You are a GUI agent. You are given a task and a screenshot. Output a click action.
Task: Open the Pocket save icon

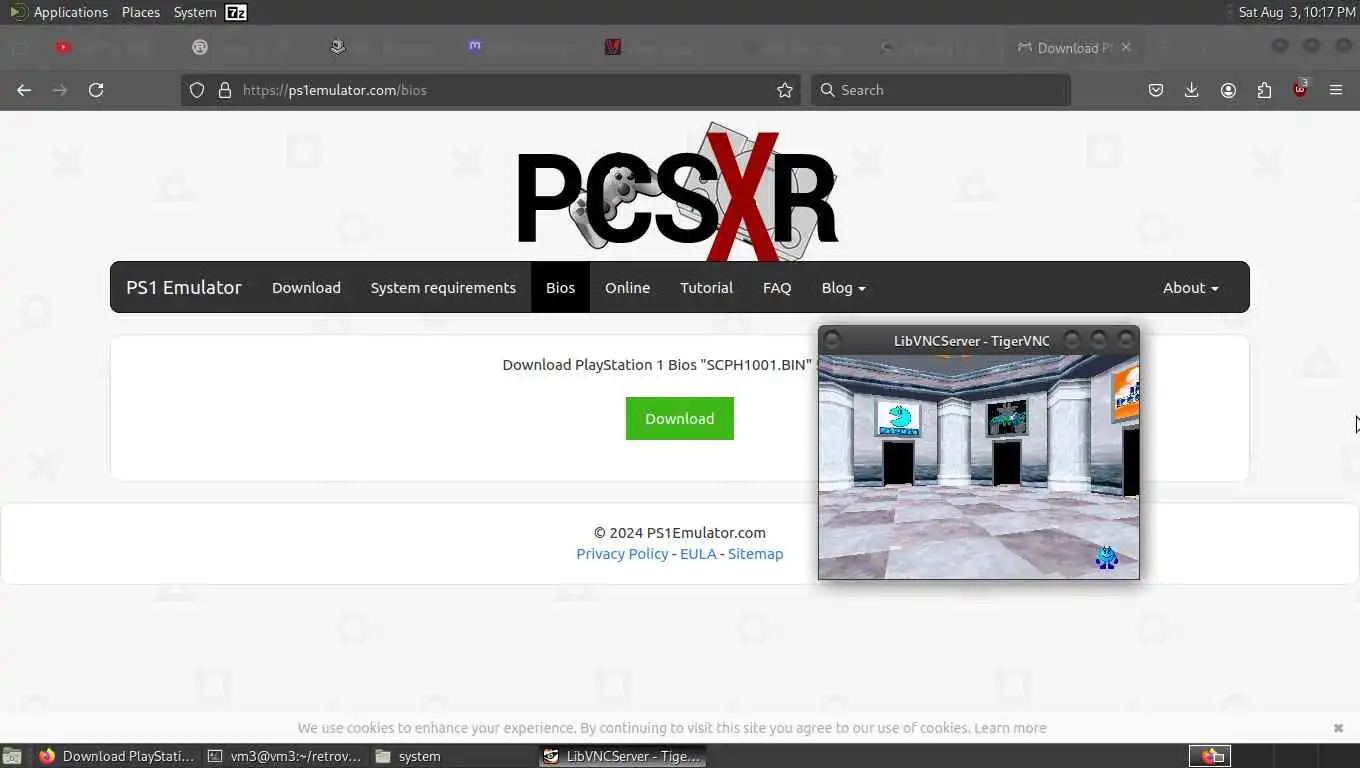1156,90
